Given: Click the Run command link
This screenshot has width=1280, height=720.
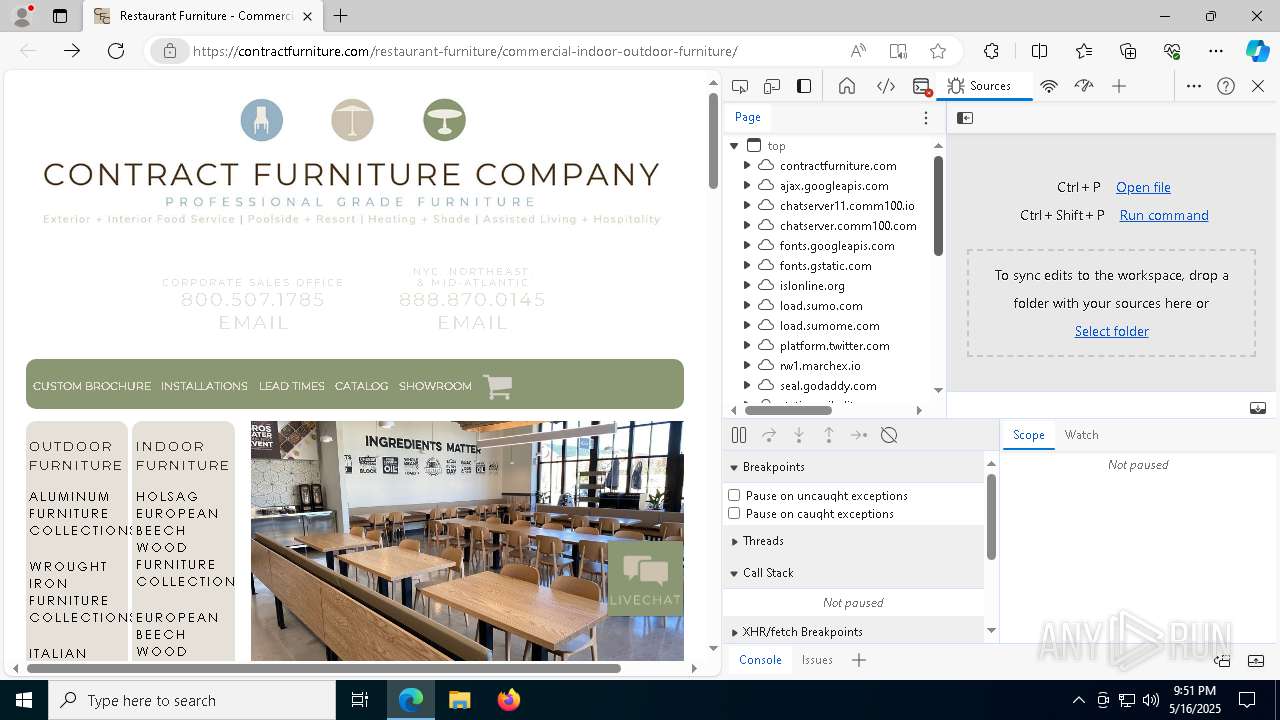Looking at the screenshot, I should [x=1164, y=215].
